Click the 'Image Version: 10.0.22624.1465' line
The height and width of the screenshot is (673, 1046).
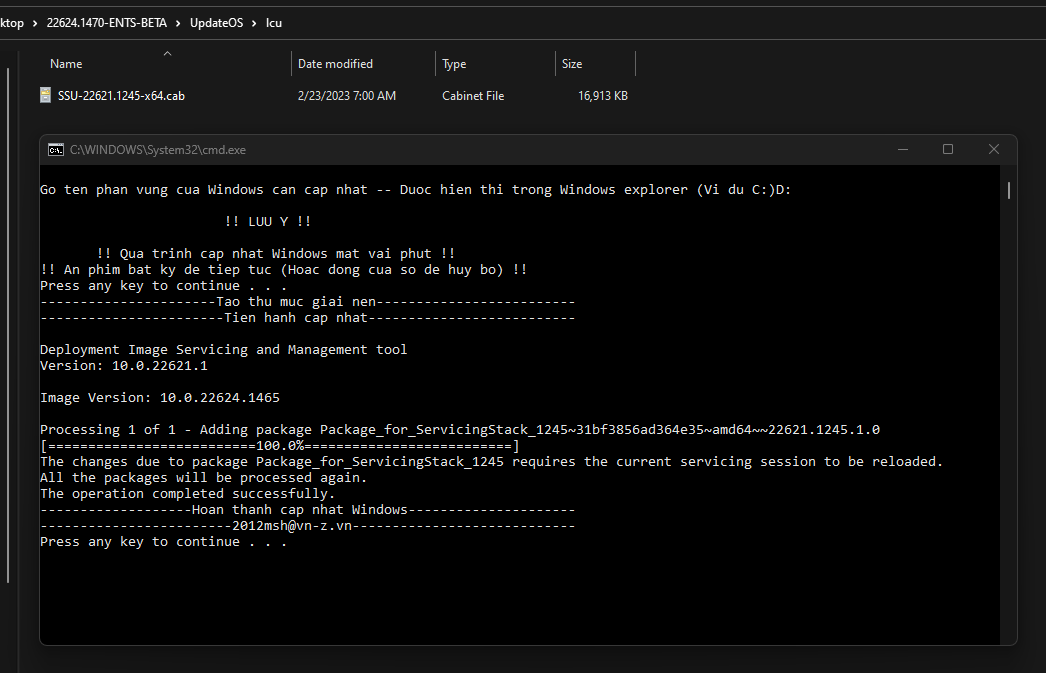(160, 398)
